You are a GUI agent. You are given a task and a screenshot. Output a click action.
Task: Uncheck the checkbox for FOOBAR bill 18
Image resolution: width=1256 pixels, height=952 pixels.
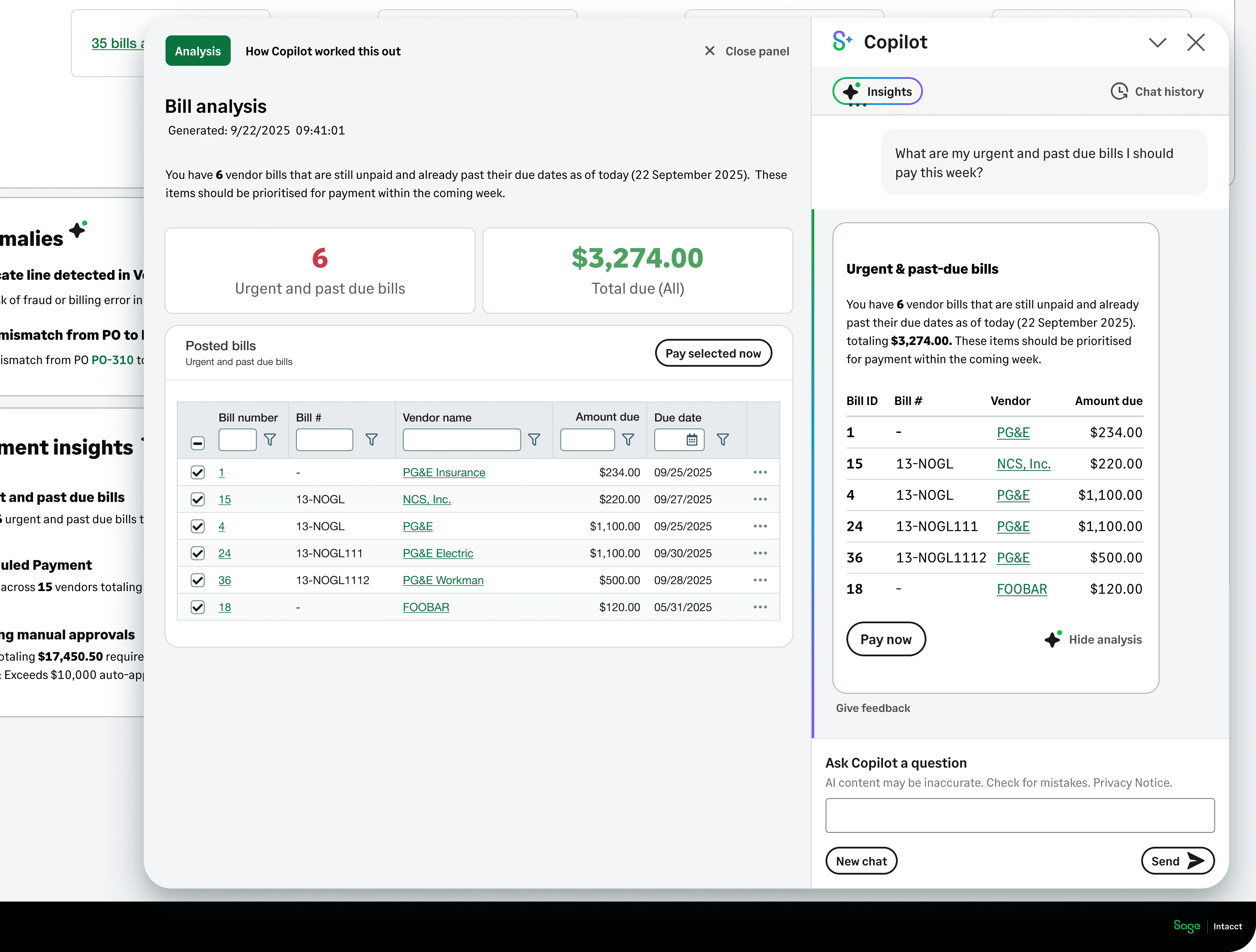tap(198, 607)
